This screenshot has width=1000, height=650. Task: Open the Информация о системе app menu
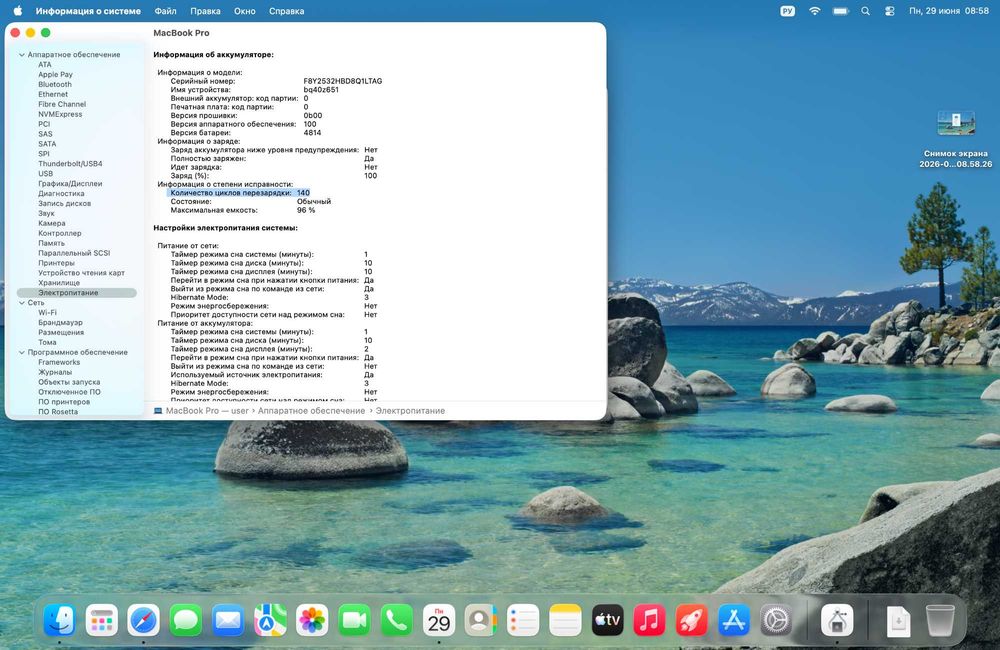point(88,11)
